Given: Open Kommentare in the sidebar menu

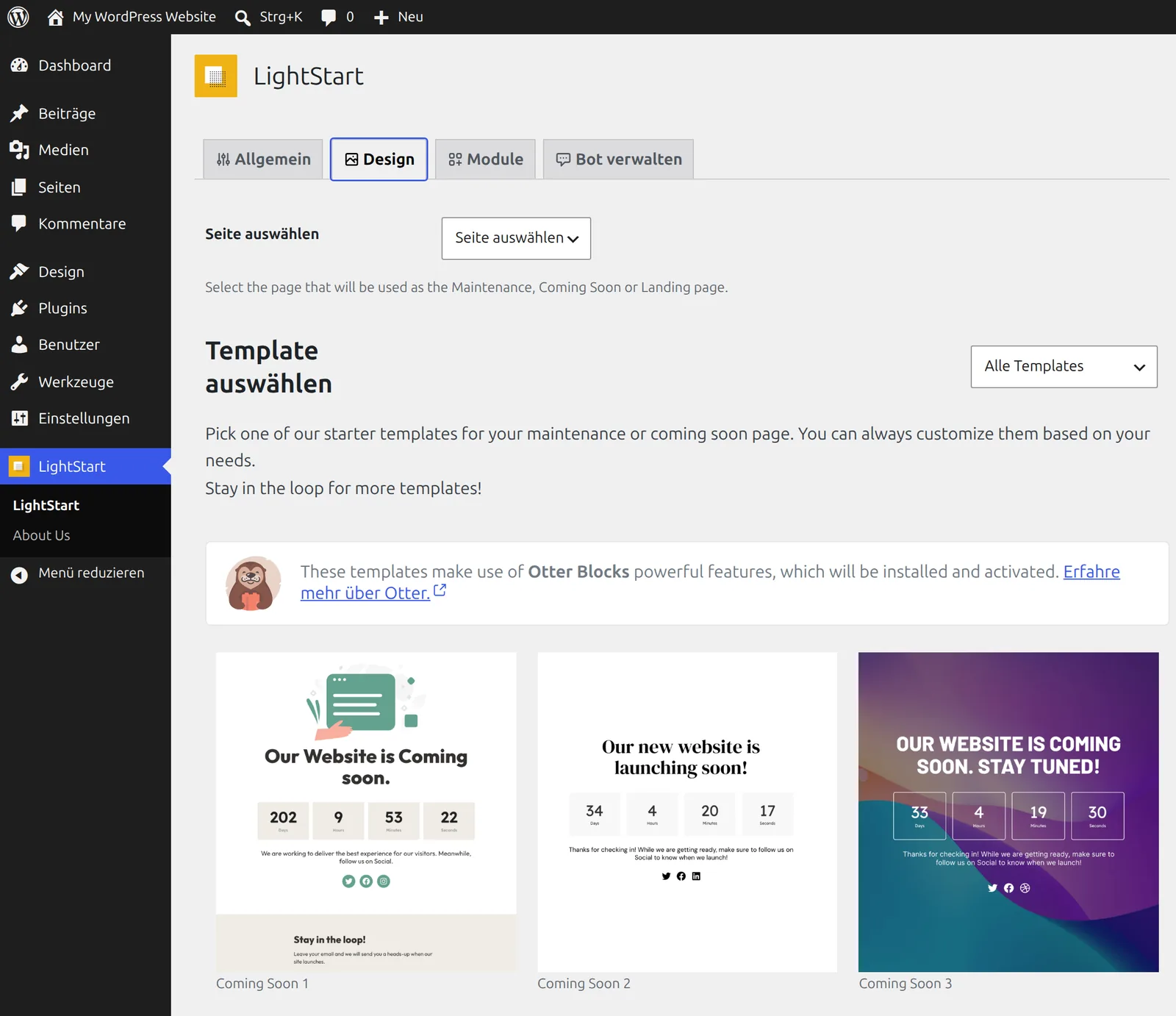Looking at the screenshot, I should pos(85,223).
